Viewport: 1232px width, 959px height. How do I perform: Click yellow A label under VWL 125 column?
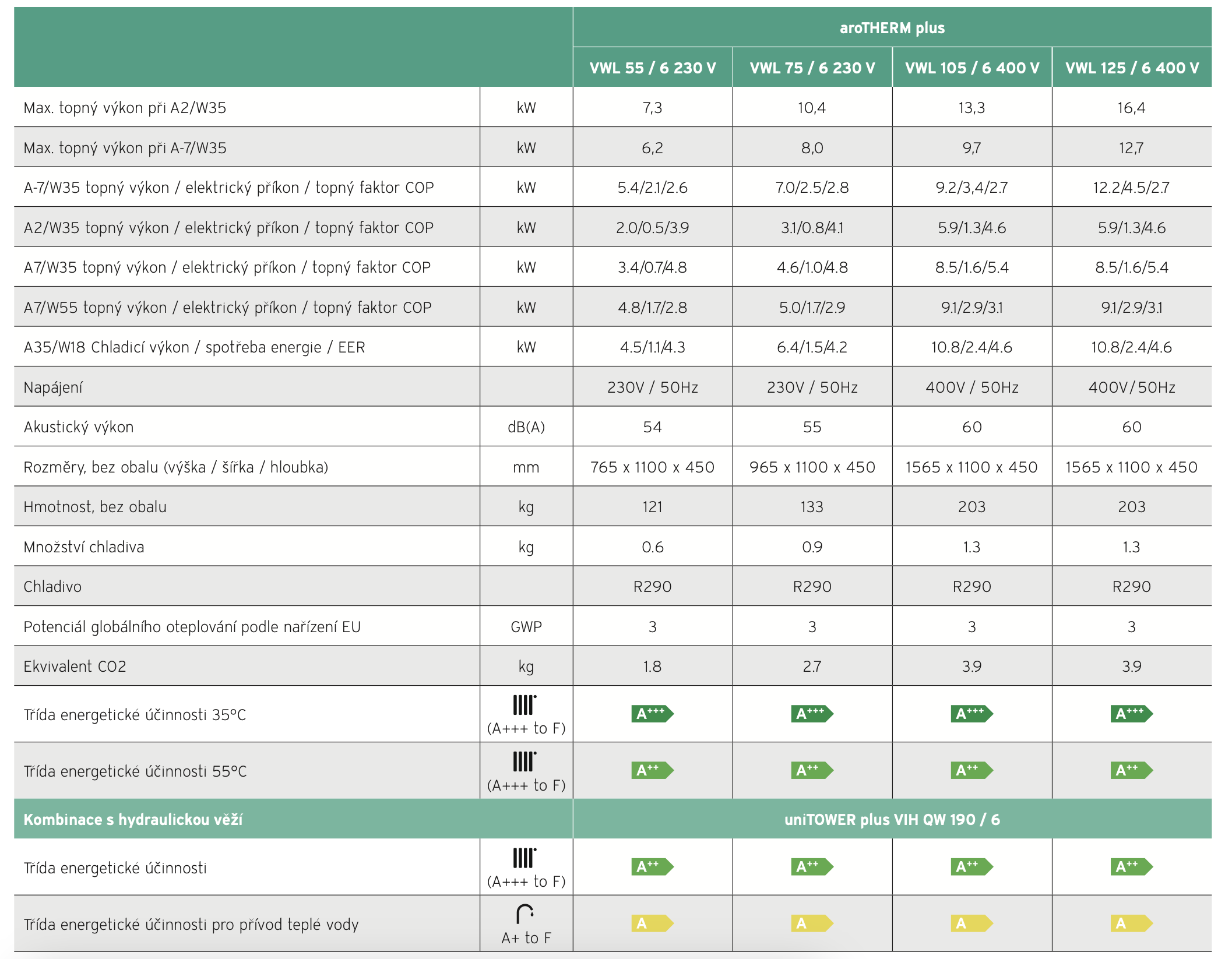tap(1131, 923)
